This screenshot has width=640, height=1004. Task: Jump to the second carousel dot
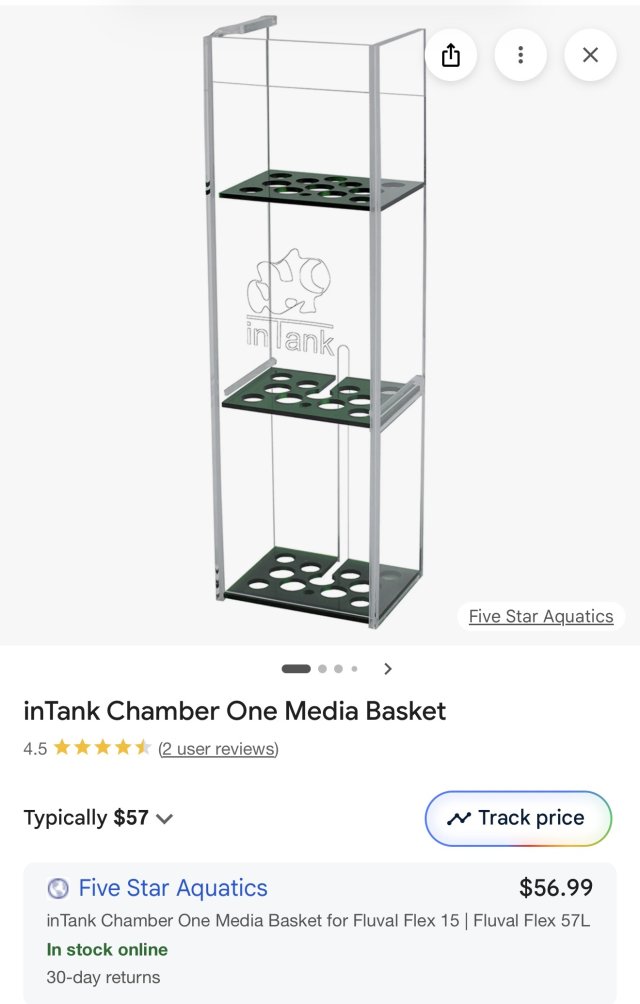point(322,669)
